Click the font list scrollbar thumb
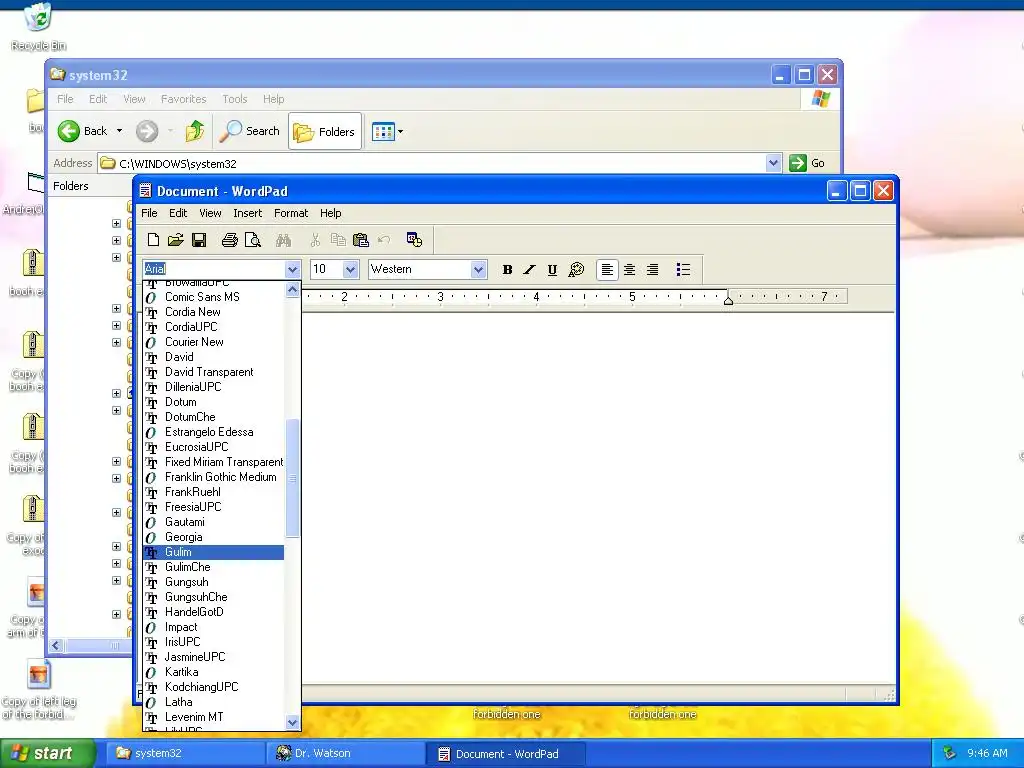1024x768 pixels. pos(293,478)
